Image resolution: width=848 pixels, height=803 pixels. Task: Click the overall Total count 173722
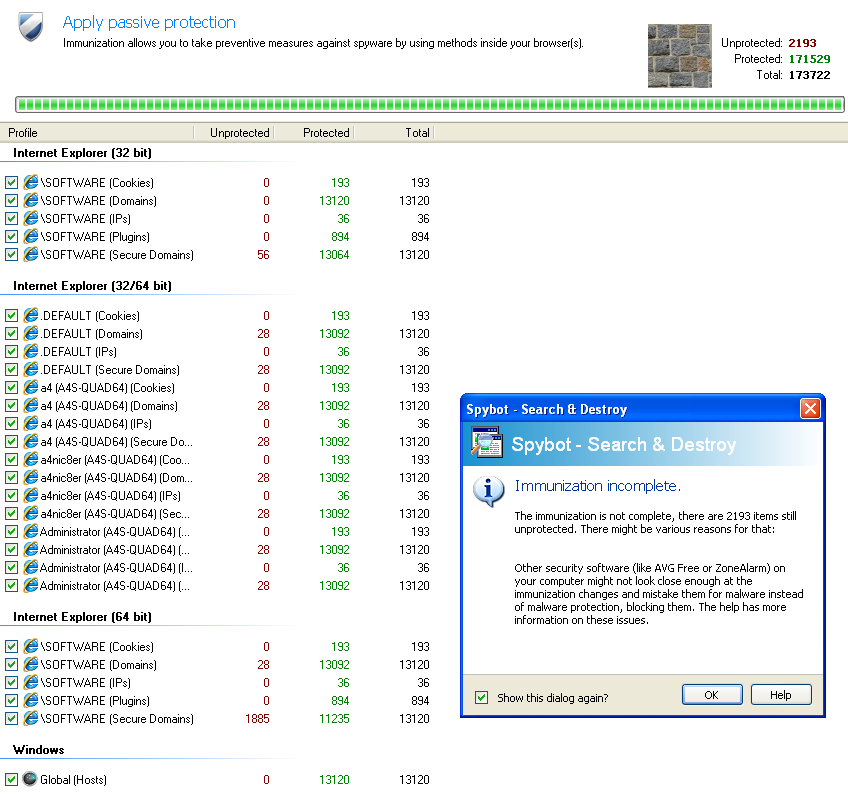pyautogui.click(x=810, y=75)
